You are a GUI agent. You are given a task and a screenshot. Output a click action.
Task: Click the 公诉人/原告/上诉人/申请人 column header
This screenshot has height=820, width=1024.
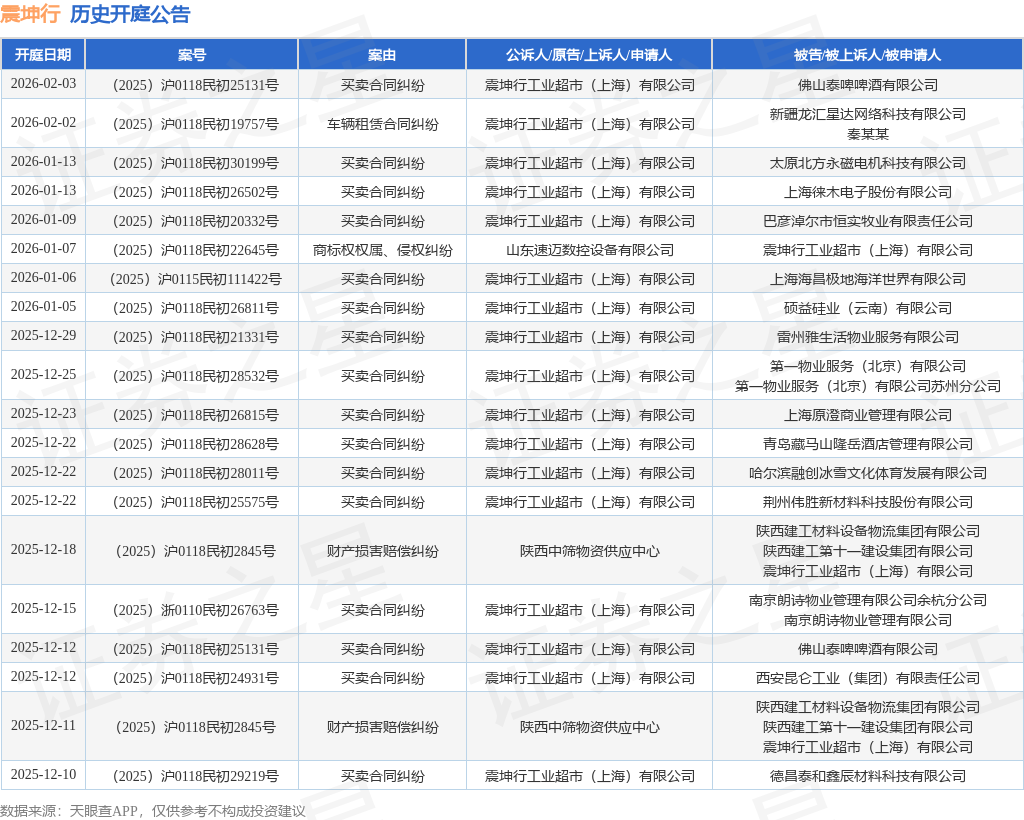point(589,55)
